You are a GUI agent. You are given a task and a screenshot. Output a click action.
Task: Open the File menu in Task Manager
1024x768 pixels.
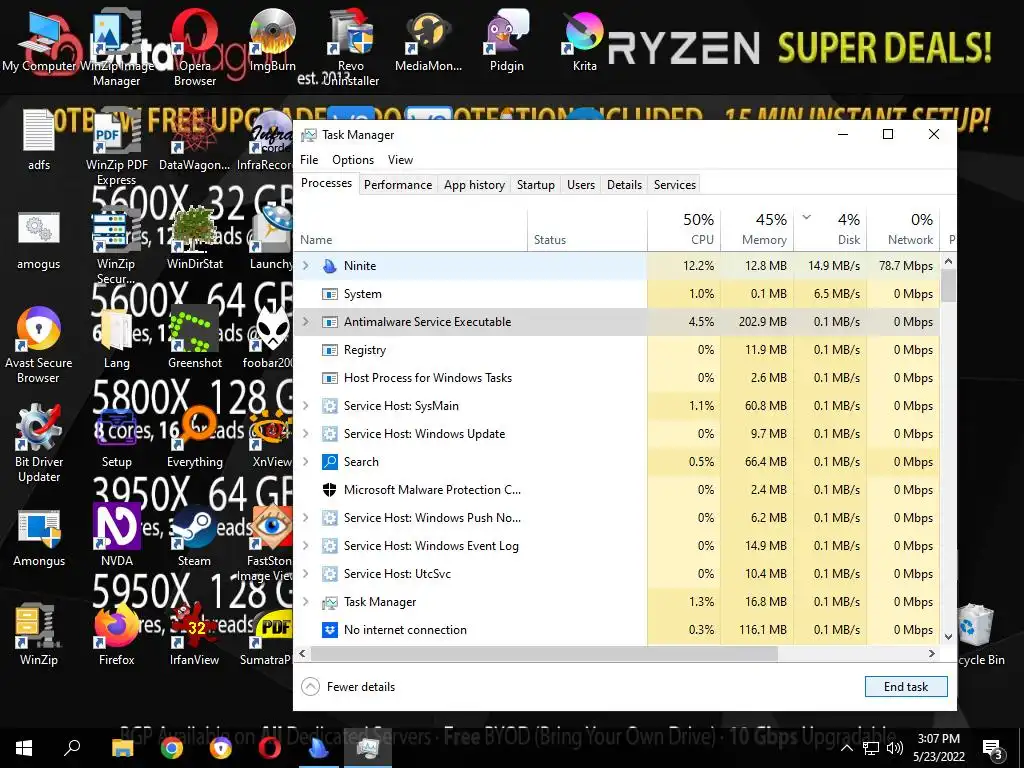tap(309, 160)
